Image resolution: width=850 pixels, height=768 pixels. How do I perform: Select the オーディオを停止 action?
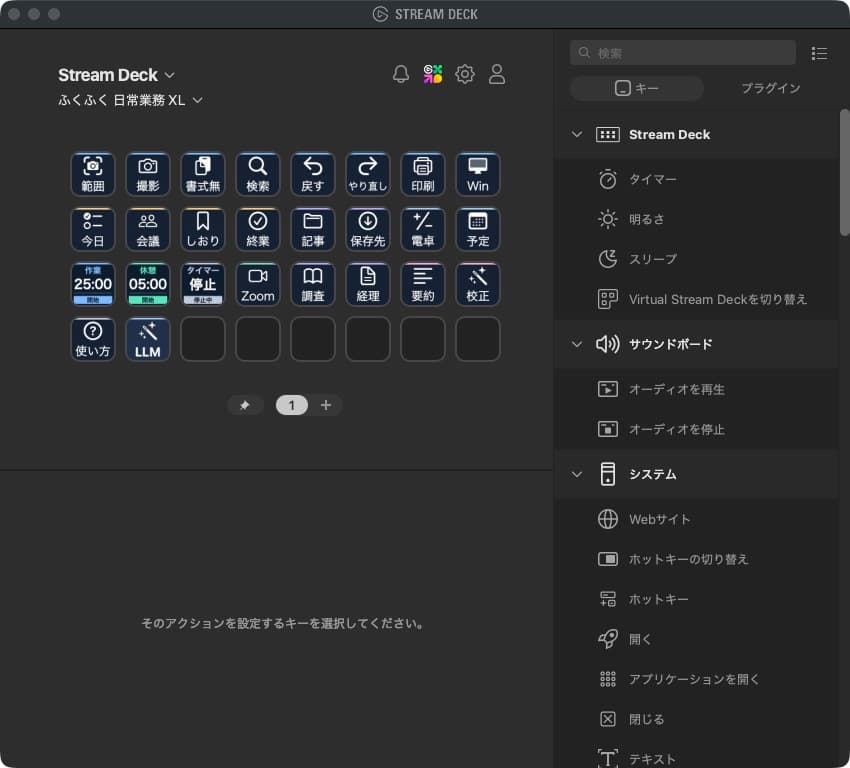click(697, 429)
